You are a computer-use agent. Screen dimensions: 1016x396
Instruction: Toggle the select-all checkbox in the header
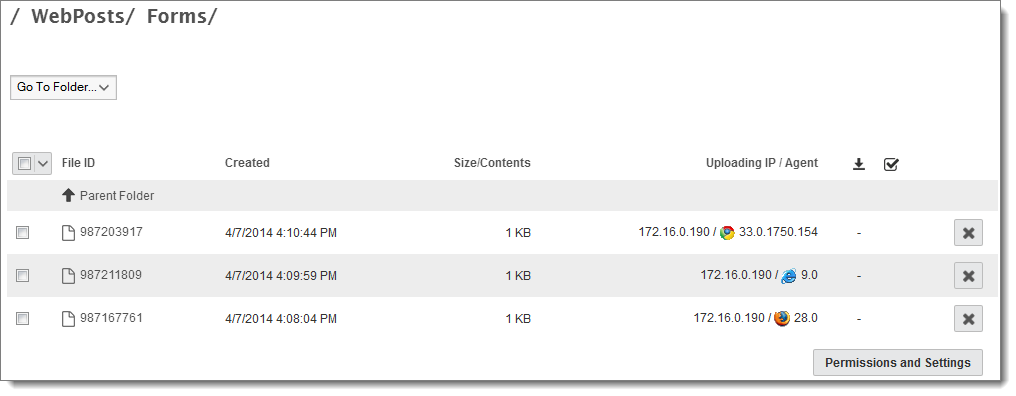coord(24,164)
